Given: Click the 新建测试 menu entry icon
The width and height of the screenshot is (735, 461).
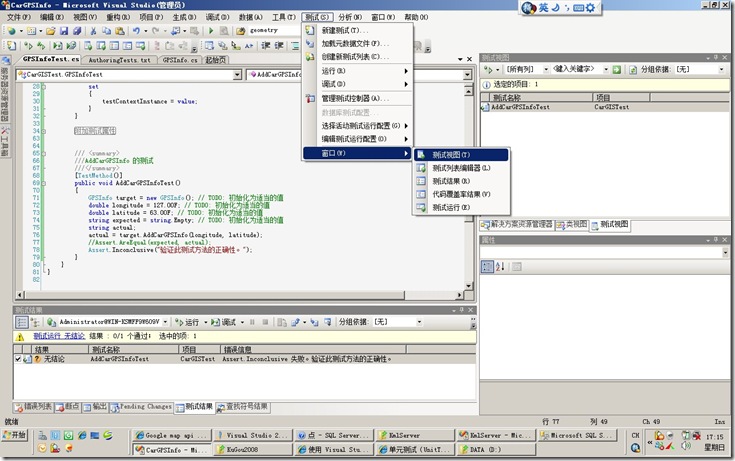Looking at the screenshot, I should click(310, 30).
